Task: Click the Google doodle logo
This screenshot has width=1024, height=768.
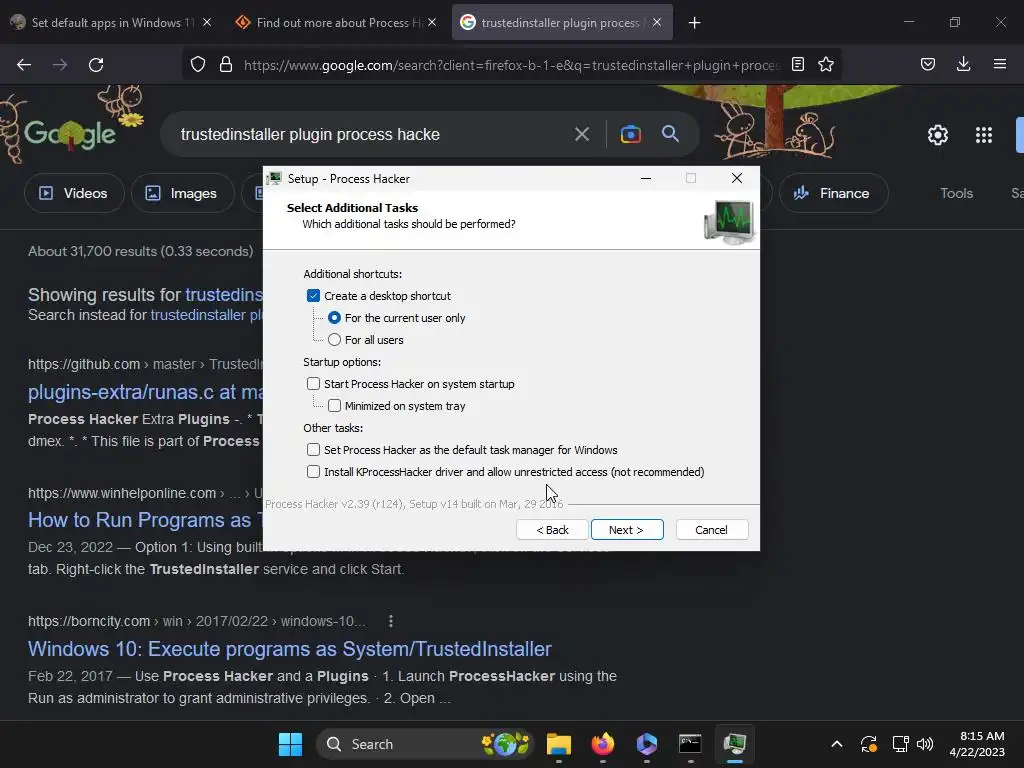Action: [71, 134]
